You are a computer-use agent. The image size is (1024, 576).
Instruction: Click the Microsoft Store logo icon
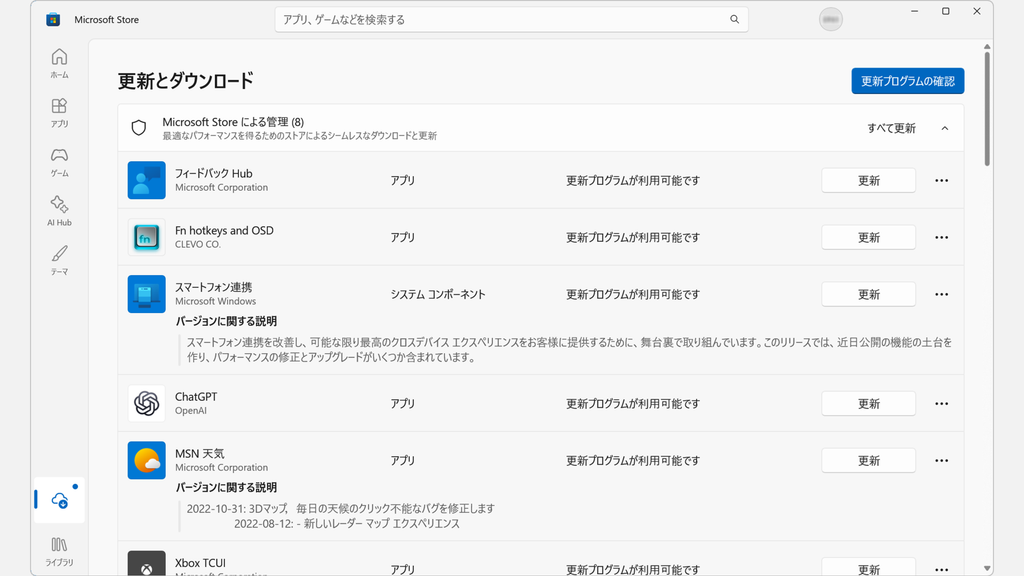point(53,20)
